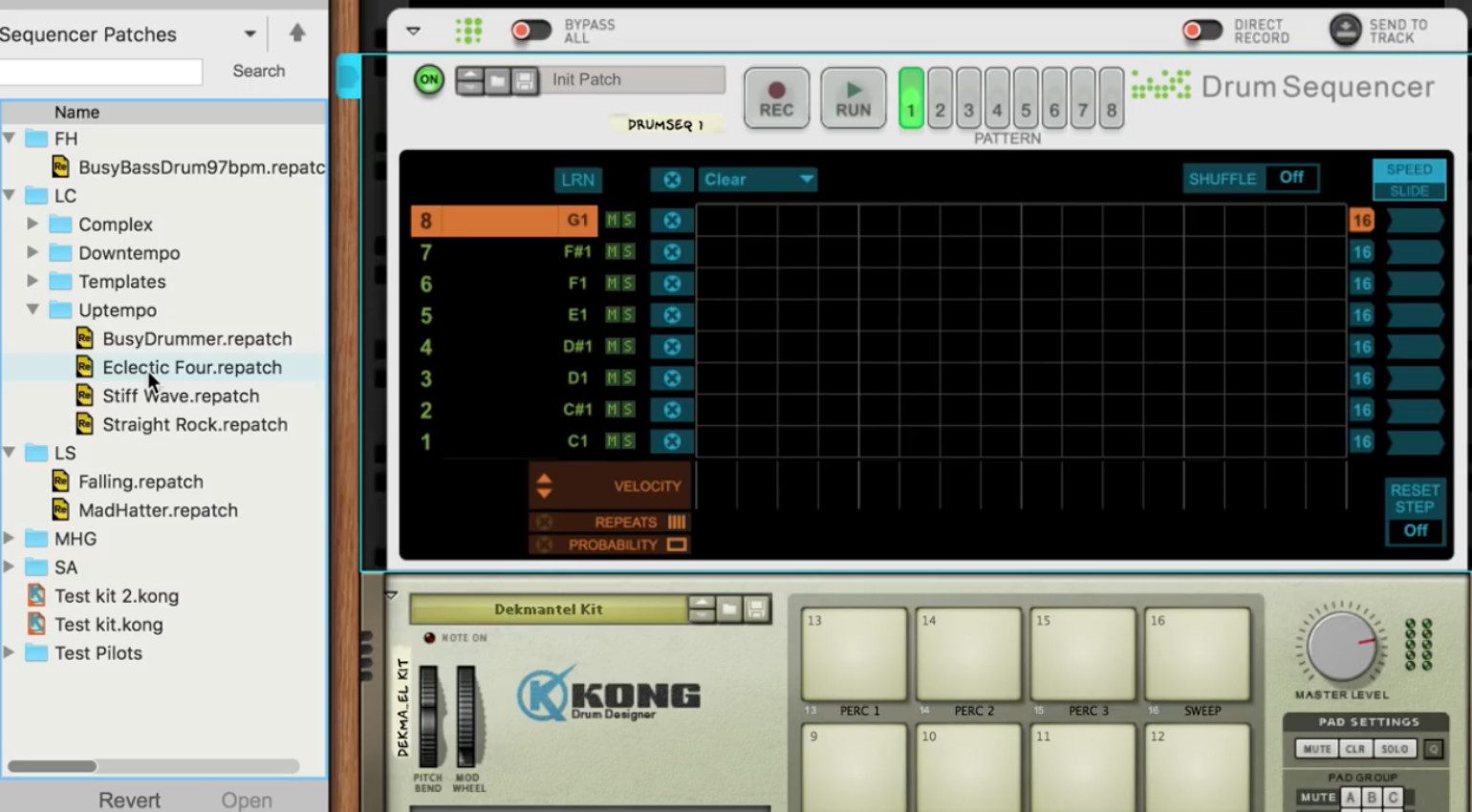Click the RUN button on Drum Sequencer
This screenshot has height=812, width=1472.
pyautogui.click(x=854, y=98)
